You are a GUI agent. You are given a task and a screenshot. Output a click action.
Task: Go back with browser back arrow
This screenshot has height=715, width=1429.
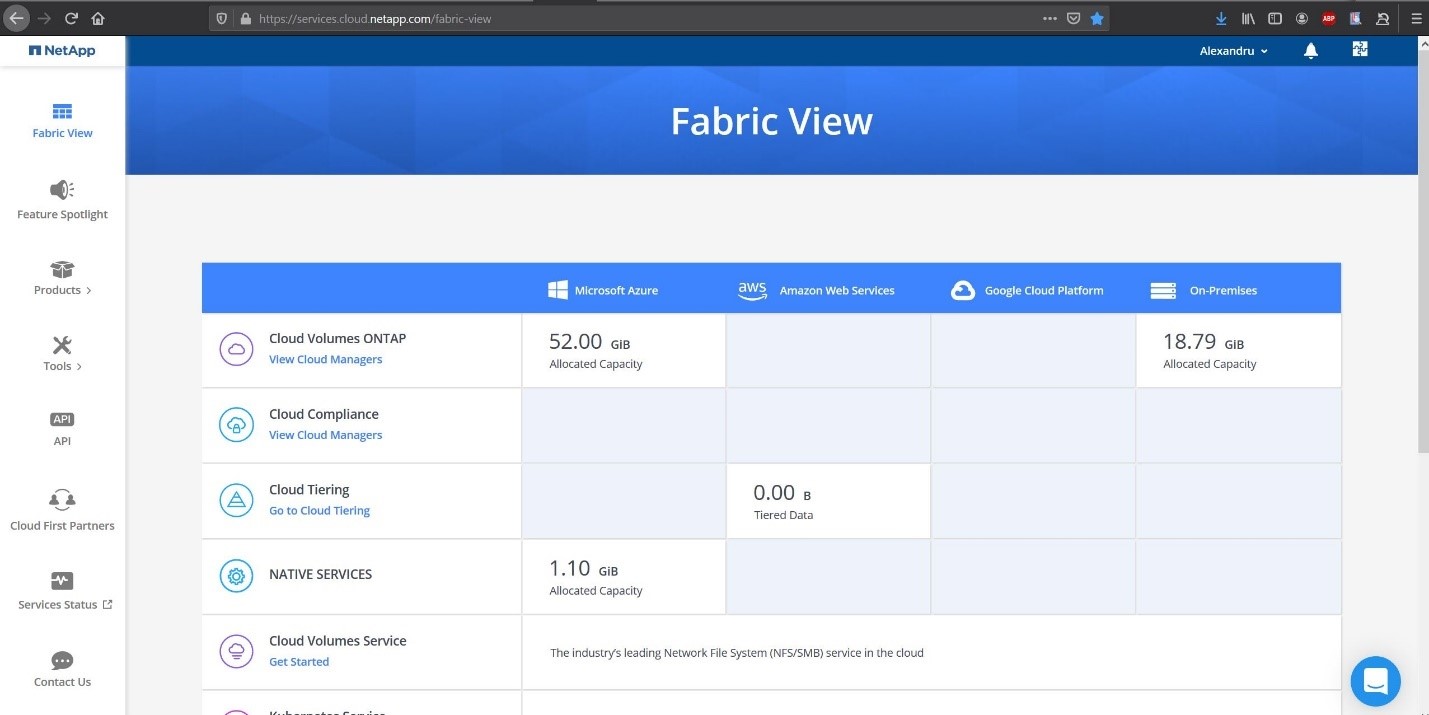point(16,18)
